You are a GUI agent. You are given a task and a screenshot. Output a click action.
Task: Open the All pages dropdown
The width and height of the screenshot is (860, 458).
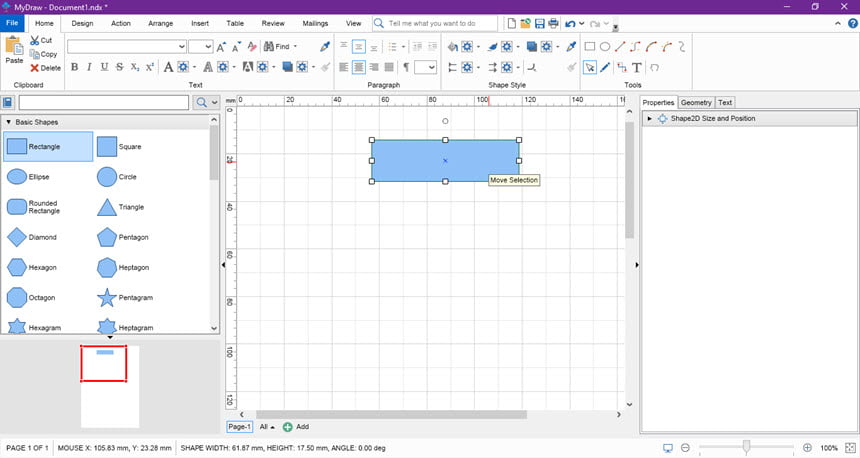tap(267, 427)
